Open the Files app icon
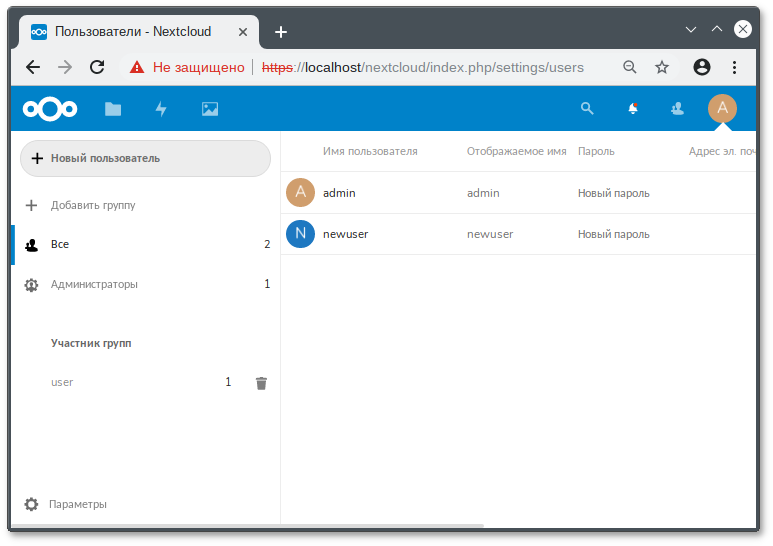 point(113,109)
